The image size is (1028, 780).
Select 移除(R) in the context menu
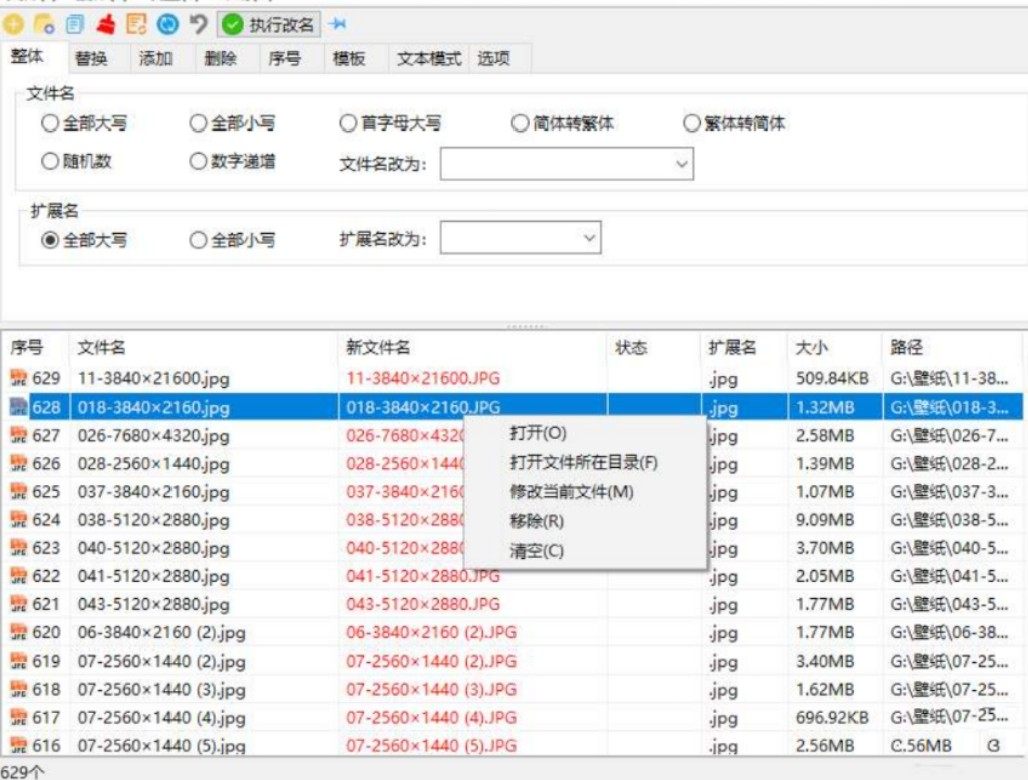point(537,521)
